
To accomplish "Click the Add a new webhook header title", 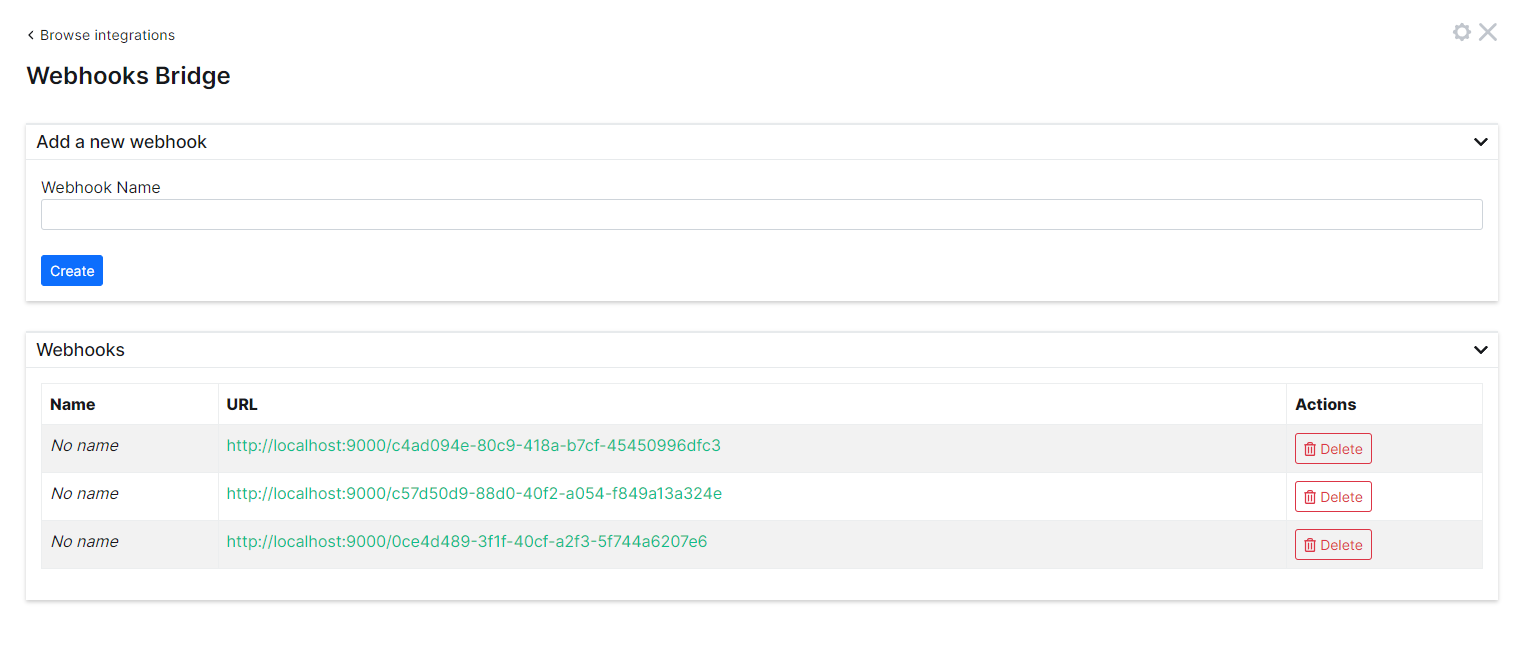I will (121, 142).
